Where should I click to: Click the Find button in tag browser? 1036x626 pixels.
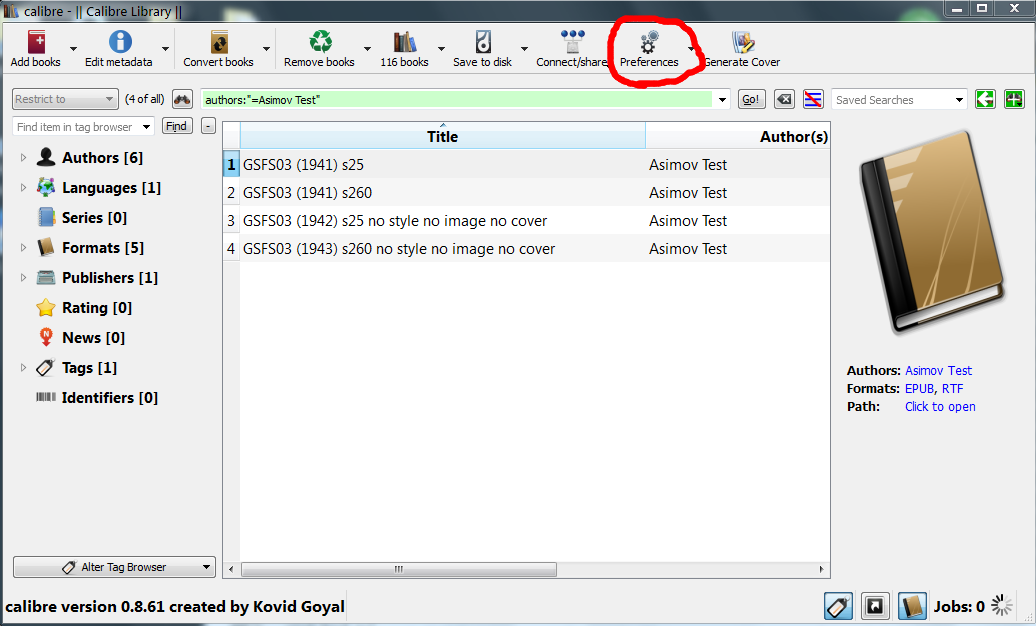pos(176,126)
